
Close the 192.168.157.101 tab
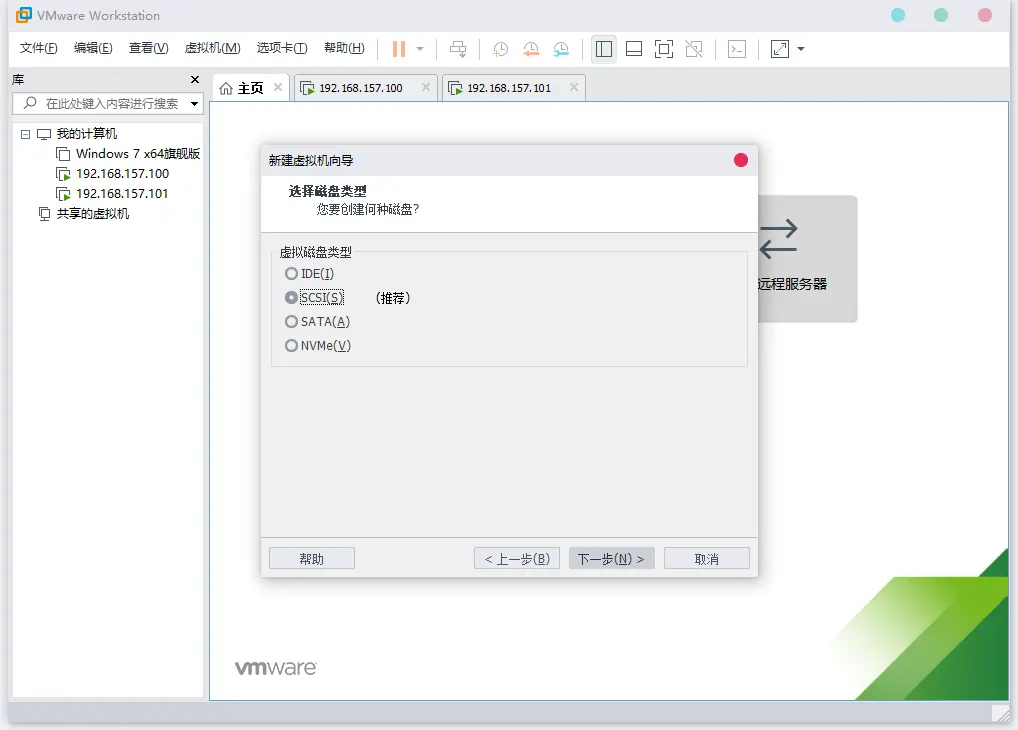coord(574,87)
